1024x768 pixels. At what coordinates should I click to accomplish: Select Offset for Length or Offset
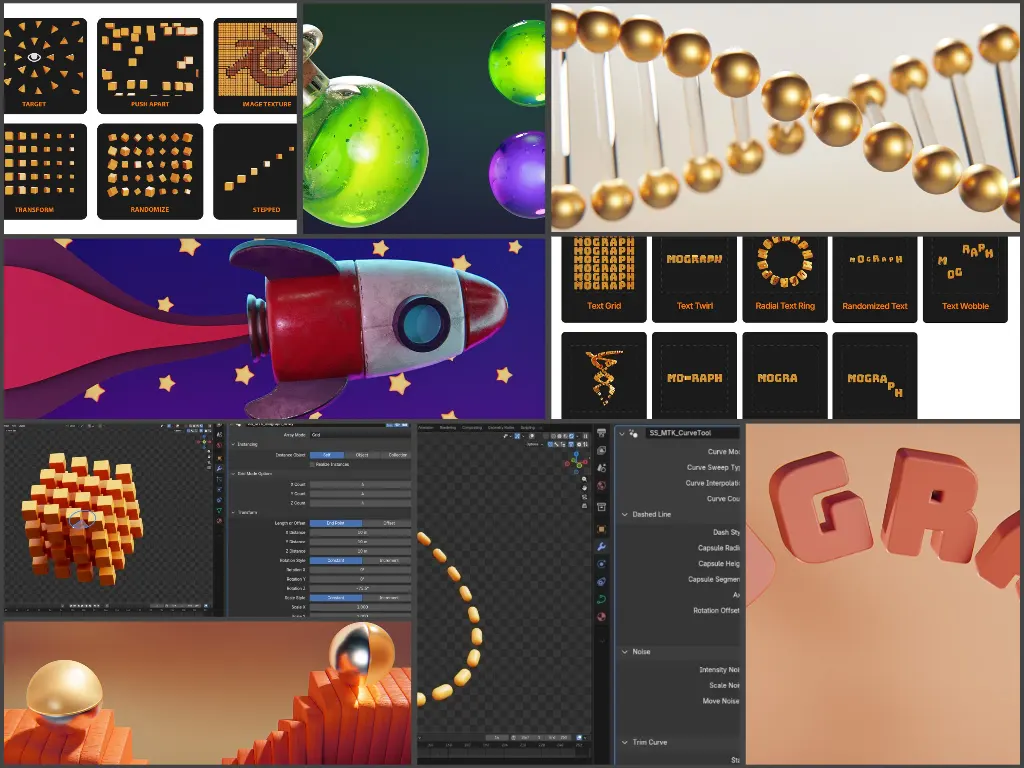pos(389,523)
